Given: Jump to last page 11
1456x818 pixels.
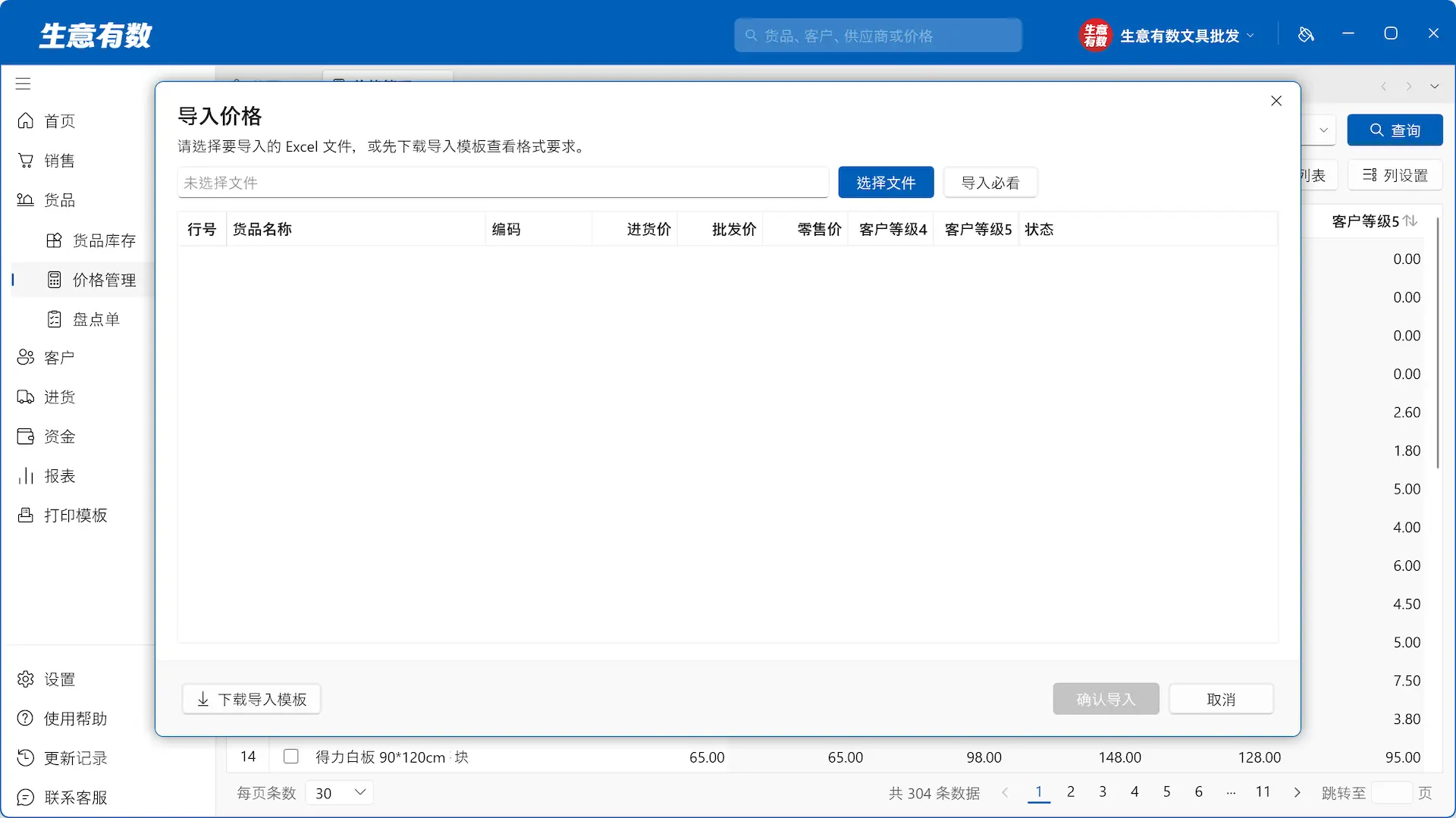Looking at the screenshot, I should [1263, 792].
